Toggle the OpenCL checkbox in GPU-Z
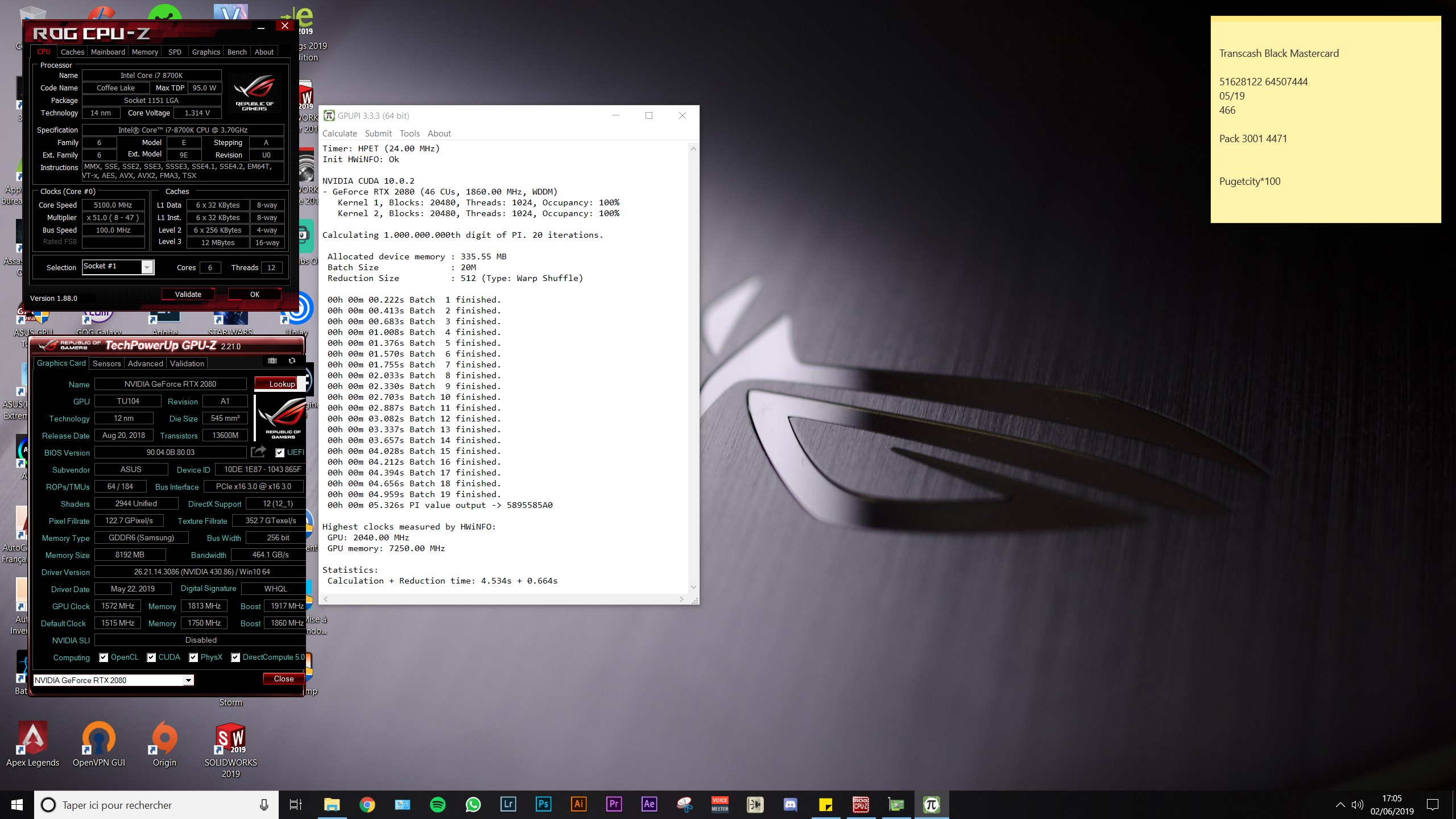The height and width of the screenshot is (819, 1456). click(x=104, y=657)
